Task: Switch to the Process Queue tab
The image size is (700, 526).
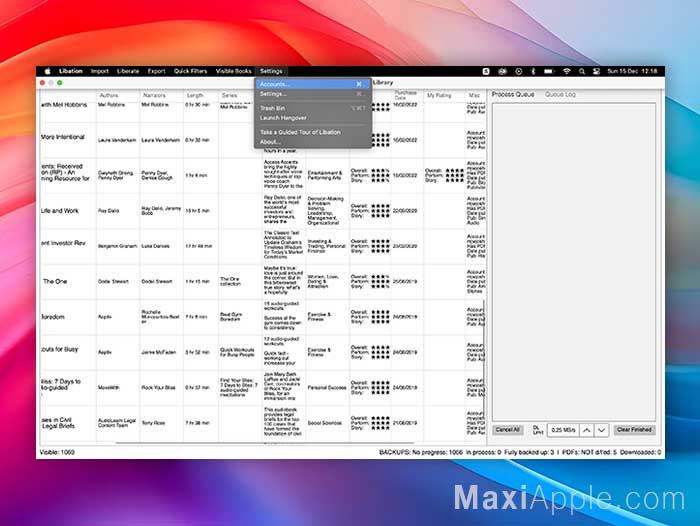Action: 512,94
